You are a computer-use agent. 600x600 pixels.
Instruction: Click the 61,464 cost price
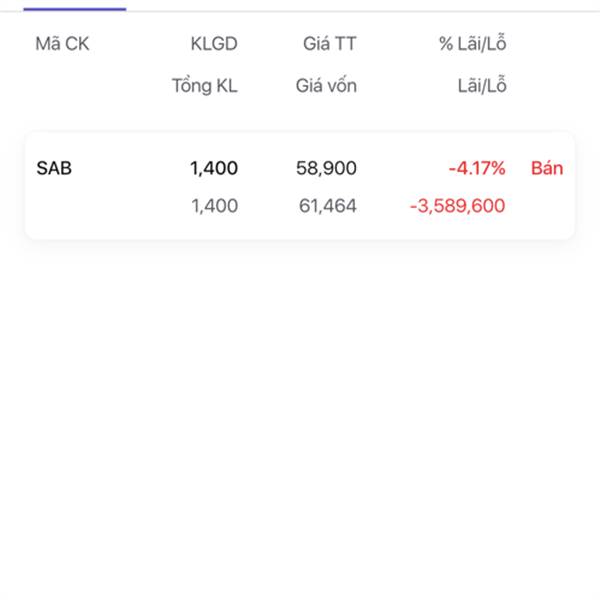tap(328, 206)
